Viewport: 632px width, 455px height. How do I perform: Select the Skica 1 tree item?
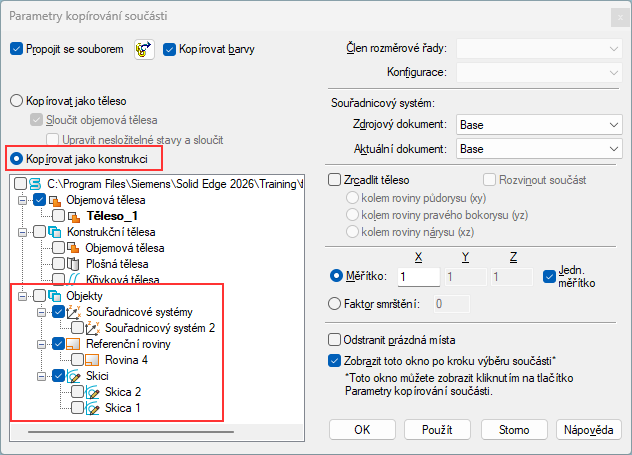(x=123, y=408)
